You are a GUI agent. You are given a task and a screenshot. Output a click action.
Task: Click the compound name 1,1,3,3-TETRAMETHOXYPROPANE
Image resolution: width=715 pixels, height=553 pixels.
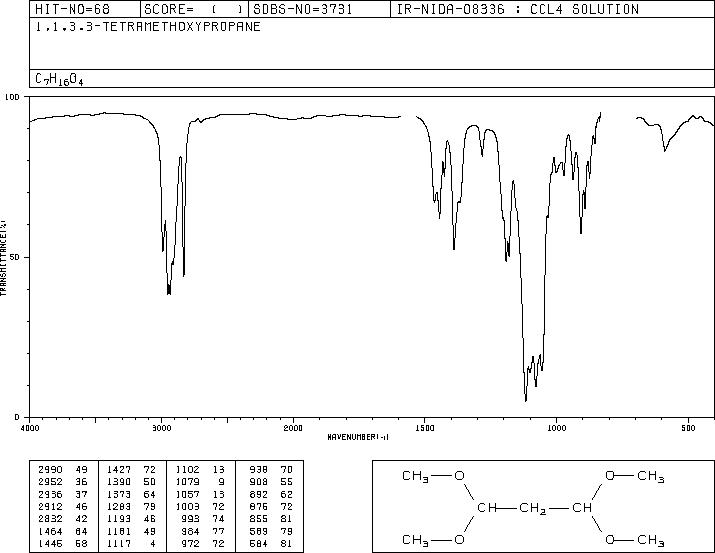pos(148,27)
